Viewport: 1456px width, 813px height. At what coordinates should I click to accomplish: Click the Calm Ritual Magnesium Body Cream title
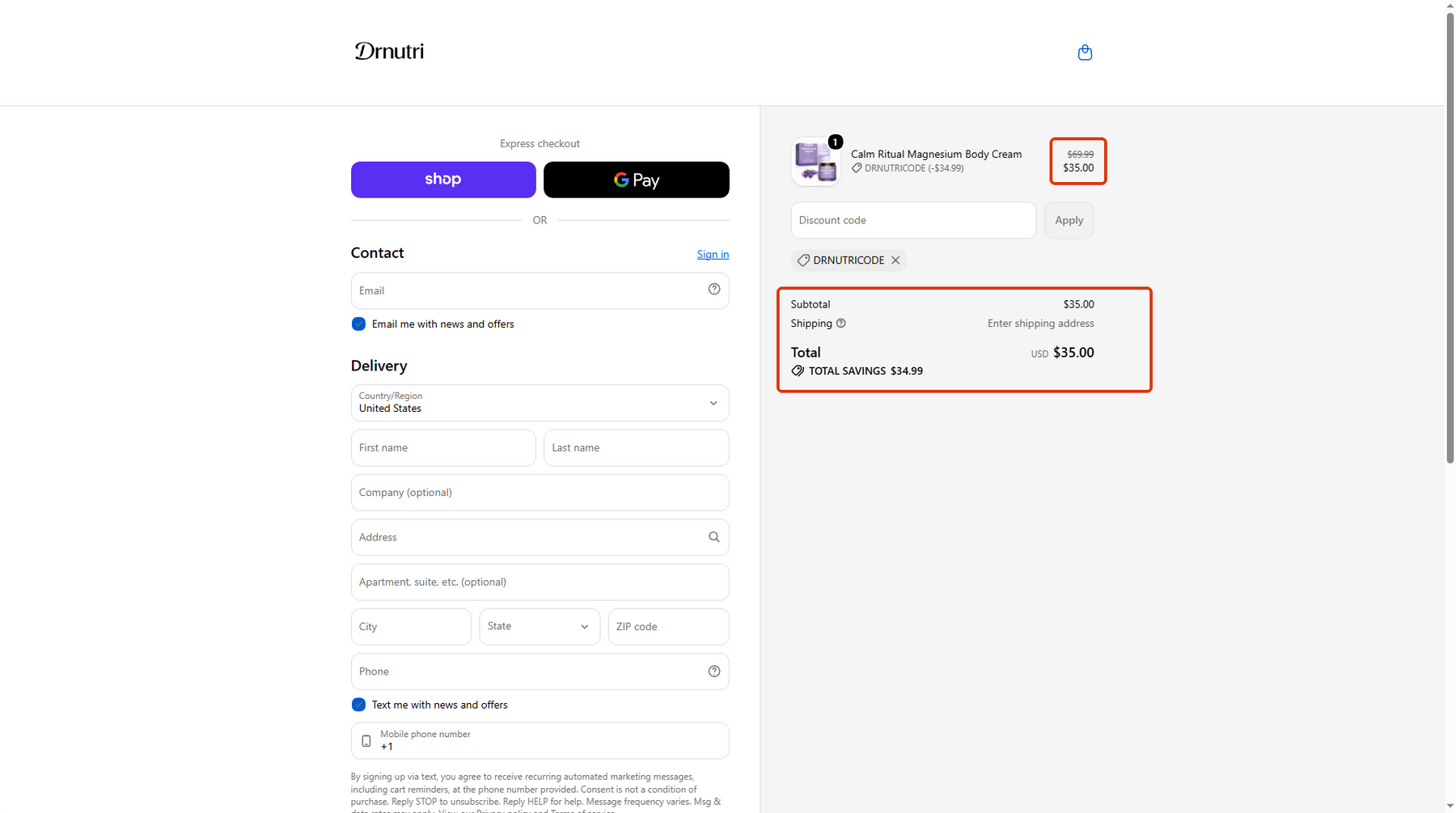(936, 155)
